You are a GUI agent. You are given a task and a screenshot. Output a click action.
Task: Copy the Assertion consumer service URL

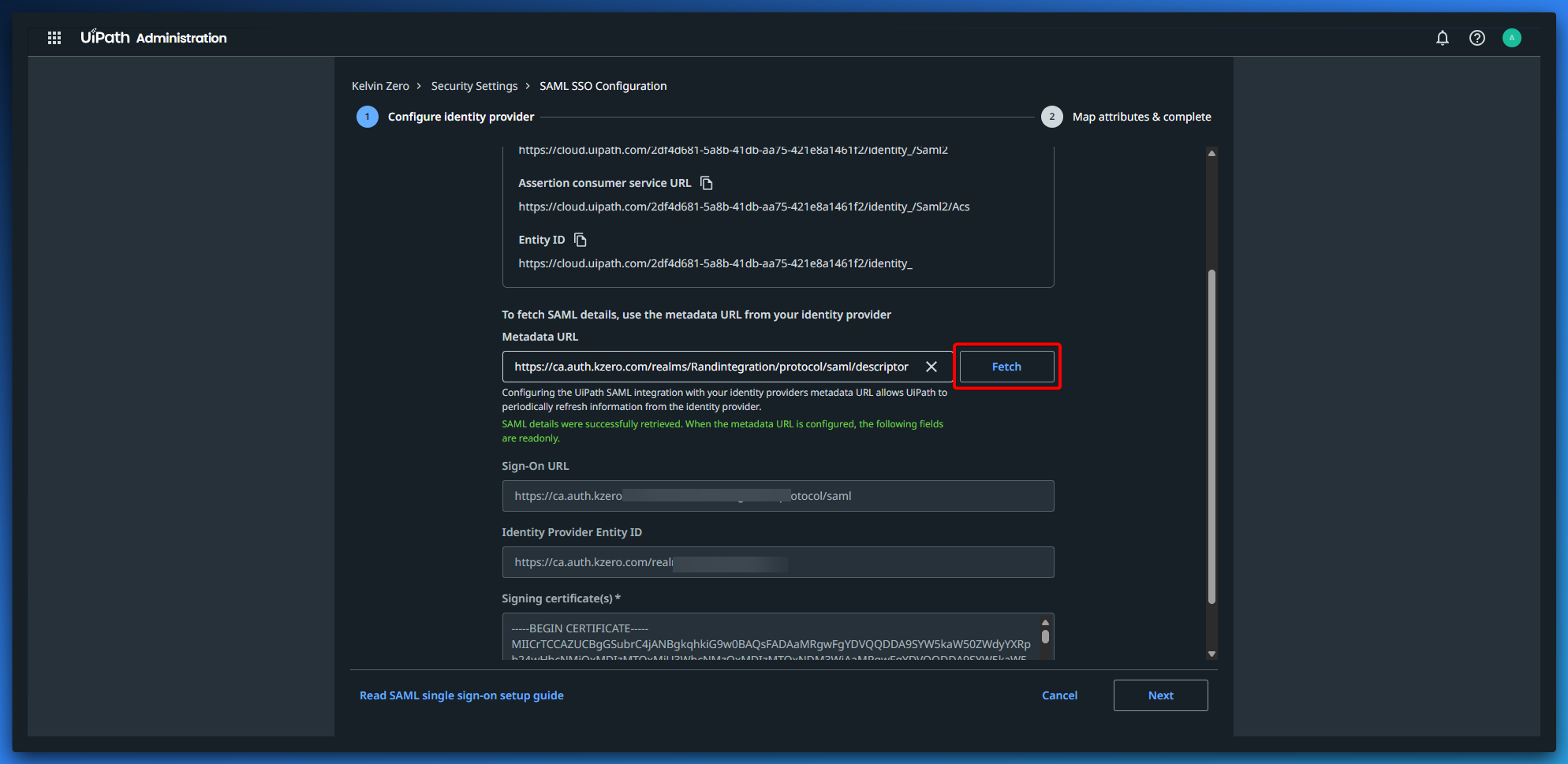(x=707, y=183)
